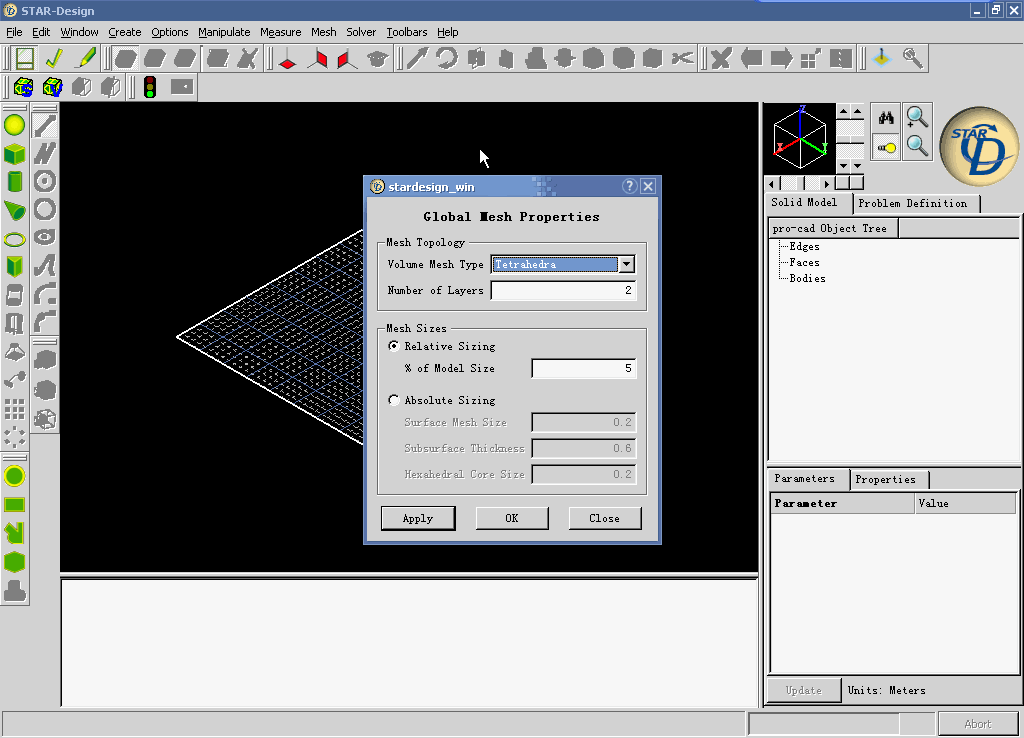The image size is (1024, 738).
Task: Pick the green rectangle sketch tool
Action: pos(14,505)
